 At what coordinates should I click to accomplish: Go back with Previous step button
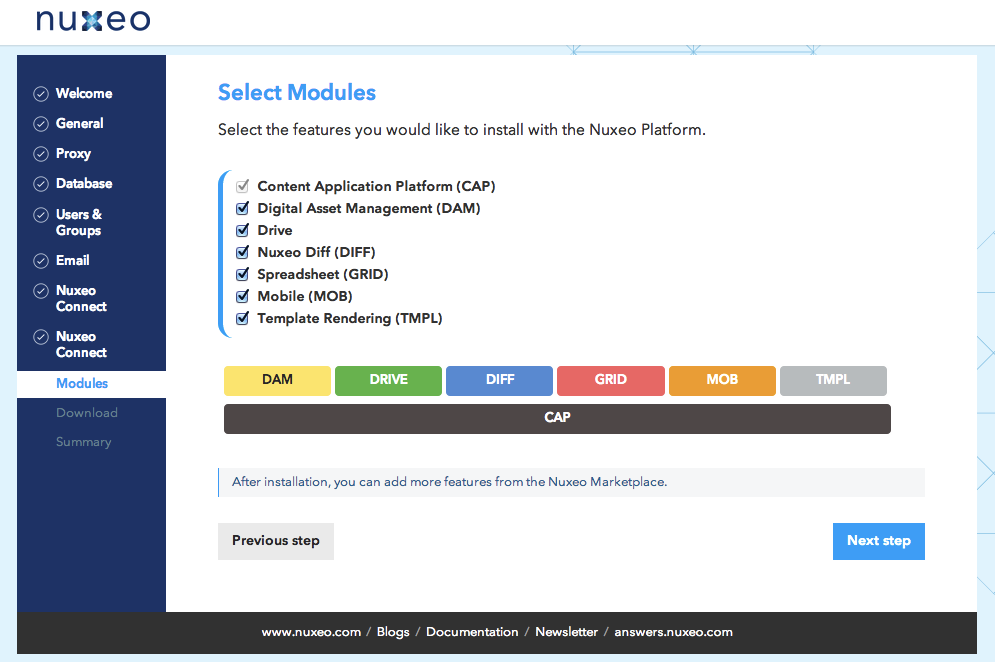pyautogui.click(x=276, y=541)
